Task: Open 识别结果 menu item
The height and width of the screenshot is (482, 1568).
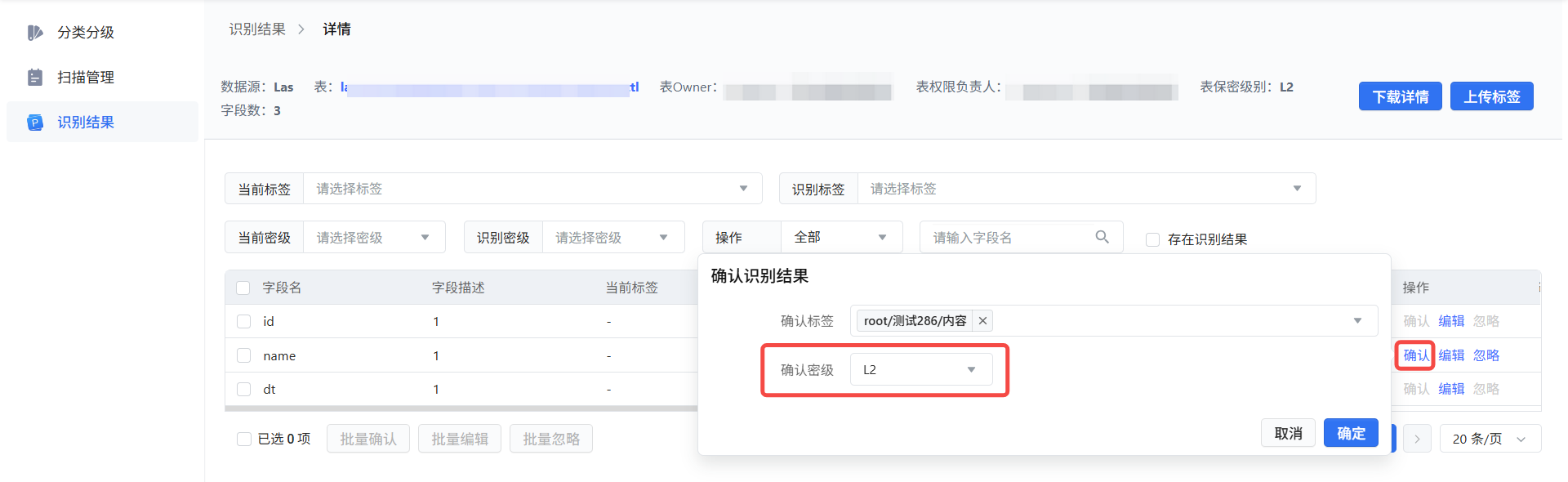Action: 102,123
